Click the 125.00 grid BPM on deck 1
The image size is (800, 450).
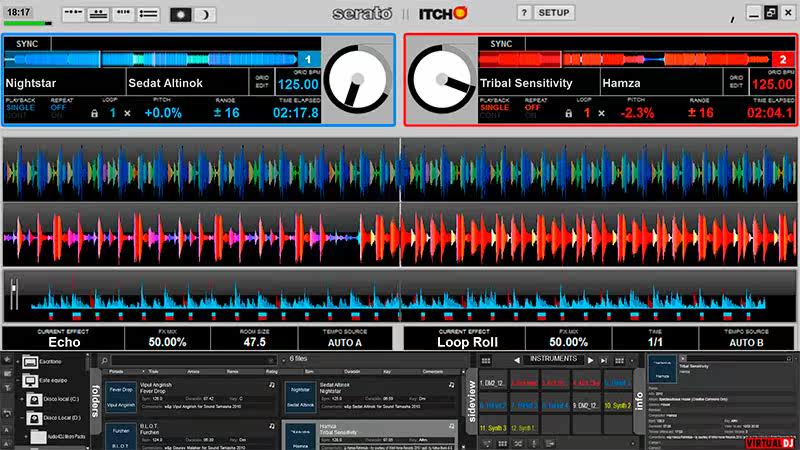pyautogui.click(x=298, y=84)
